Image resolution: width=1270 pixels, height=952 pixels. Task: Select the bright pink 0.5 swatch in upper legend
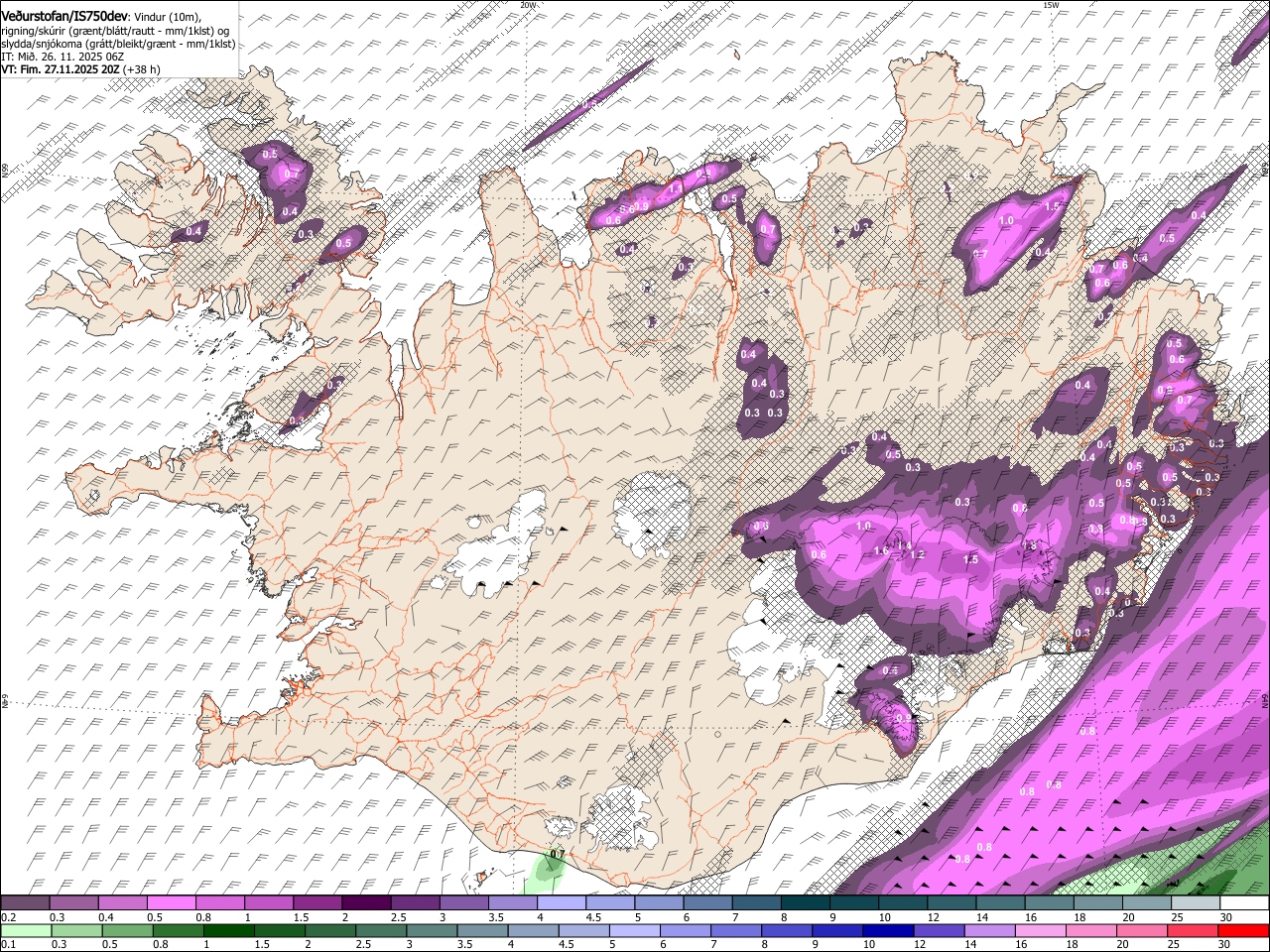pyautogui.click(x=171, y=902)
